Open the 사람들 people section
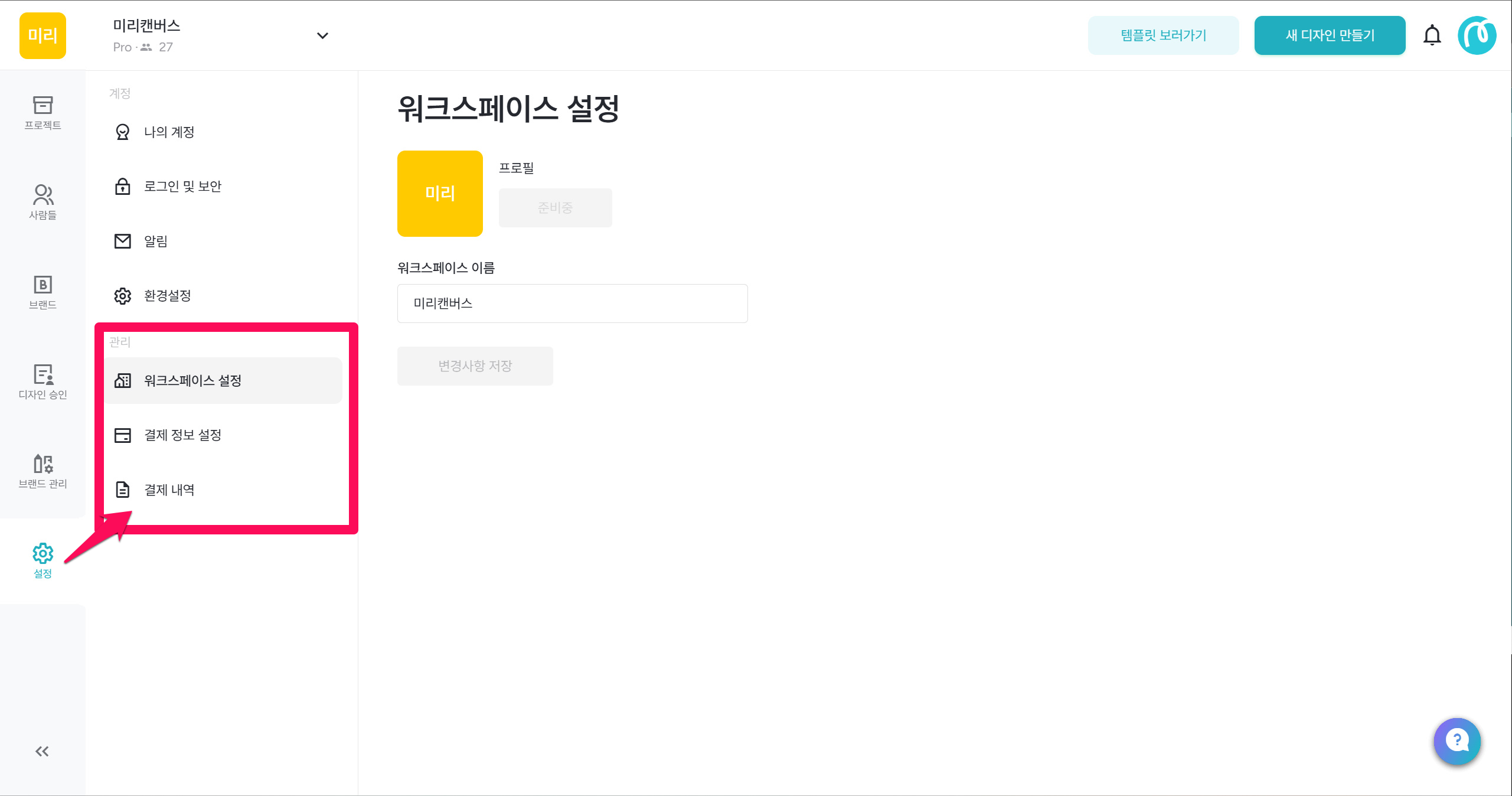The image size is (1512, 796). [x=43, y=202]
